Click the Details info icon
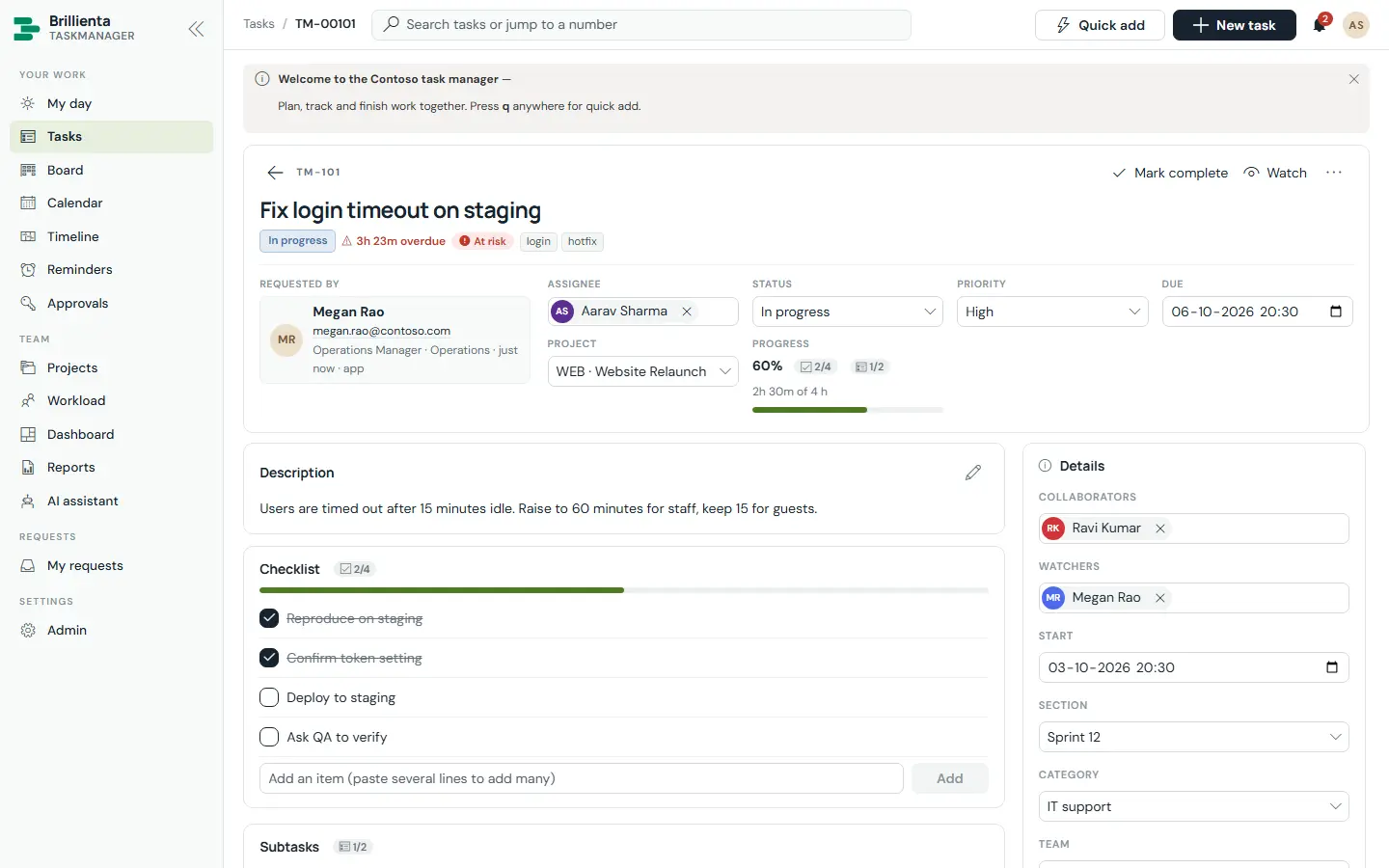This screenshot has height=868, width=1389. click(1045, 466)
